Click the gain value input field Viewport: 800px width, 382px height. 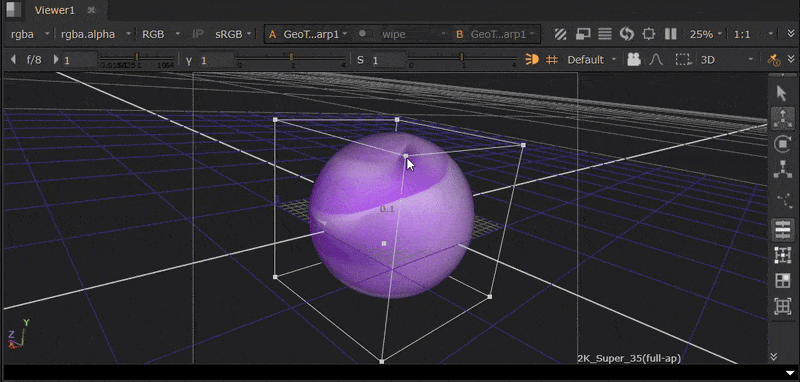80,60
